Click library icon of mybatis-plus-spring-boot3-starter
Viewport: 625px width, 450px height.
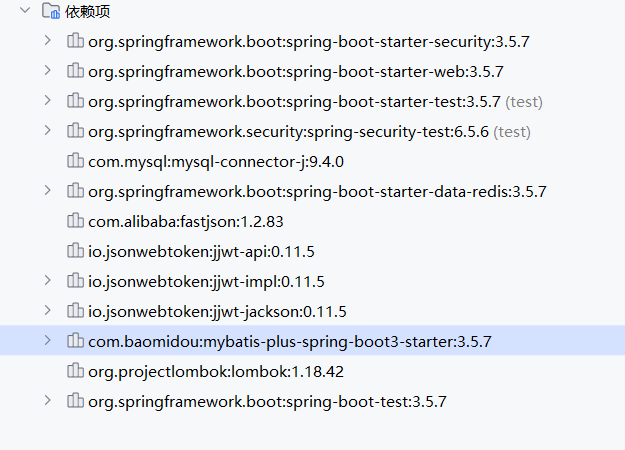(x=75, y=340)
